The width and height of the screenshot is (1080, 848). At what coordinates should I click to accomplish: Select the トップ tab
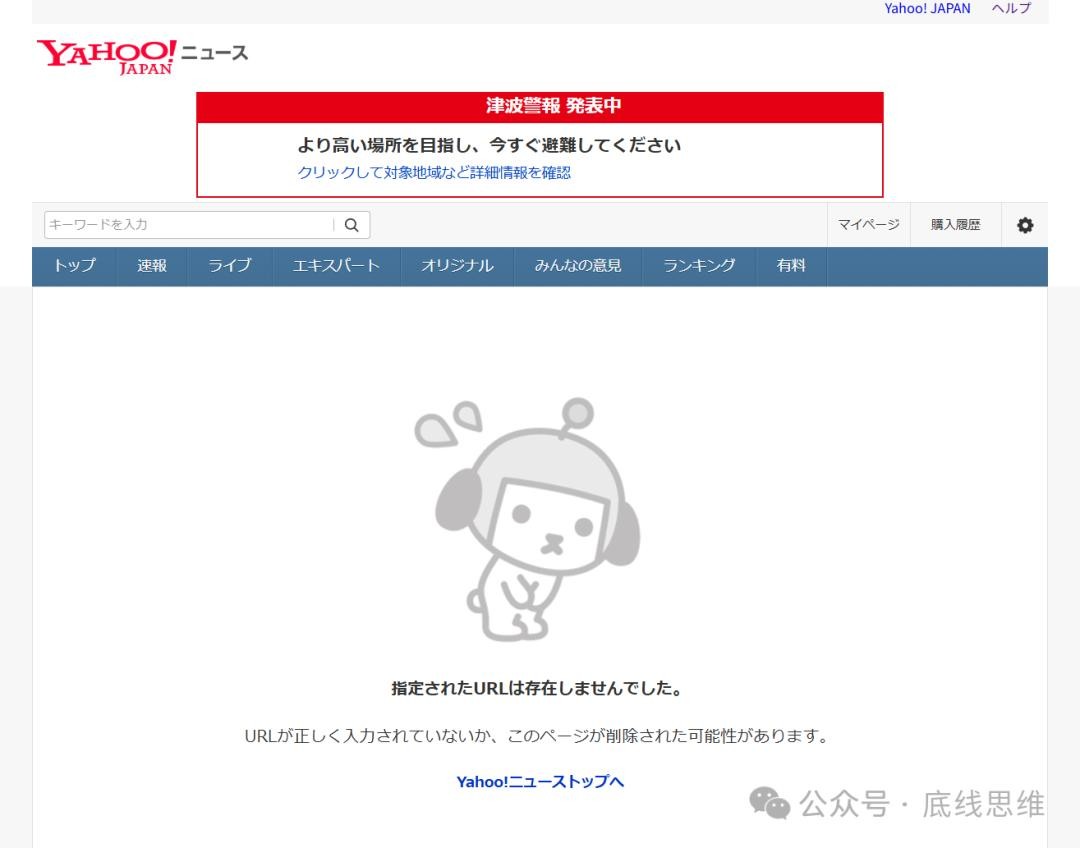(74, 266)
